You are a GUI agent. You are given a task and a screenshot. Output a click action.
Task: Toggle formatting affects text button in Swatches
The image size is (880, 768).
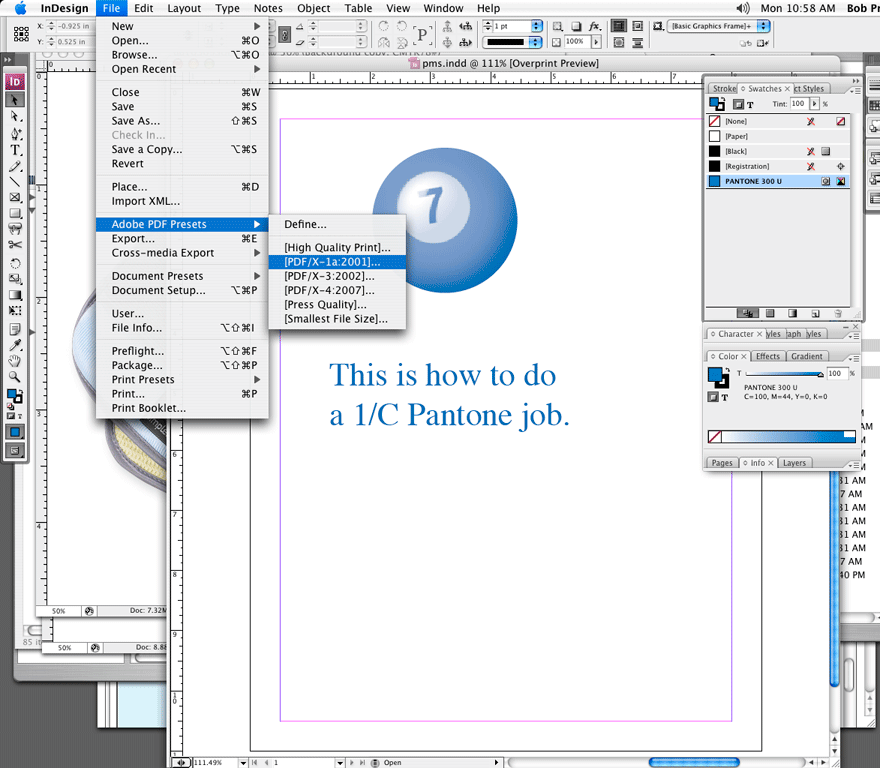click(750, 104)
